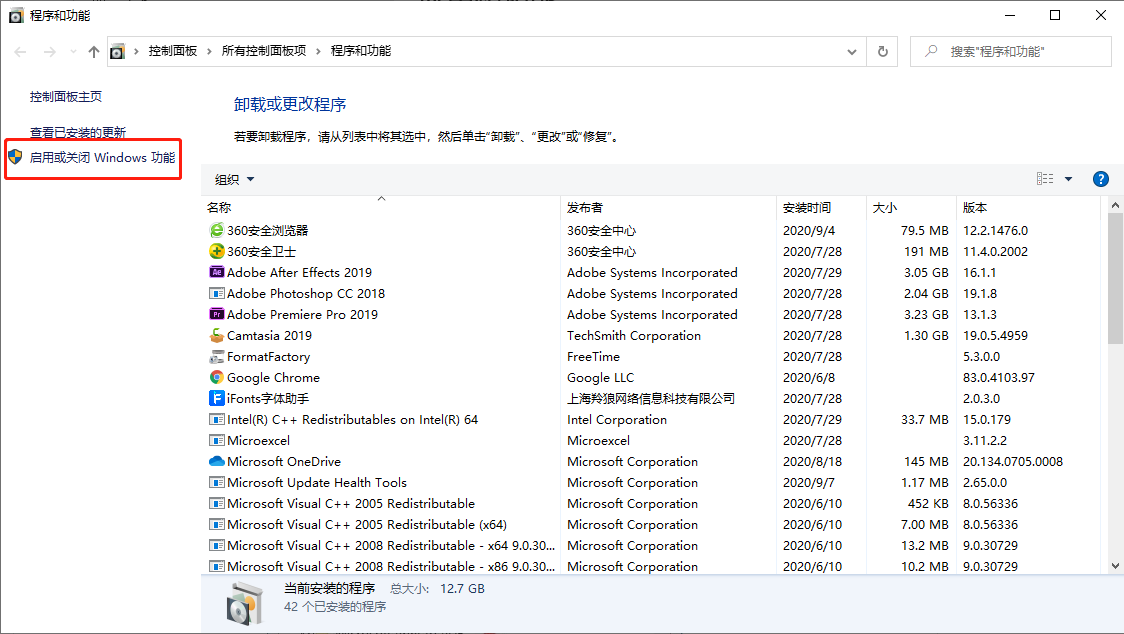Open the 组织 dropdown menu

[235, 180]
